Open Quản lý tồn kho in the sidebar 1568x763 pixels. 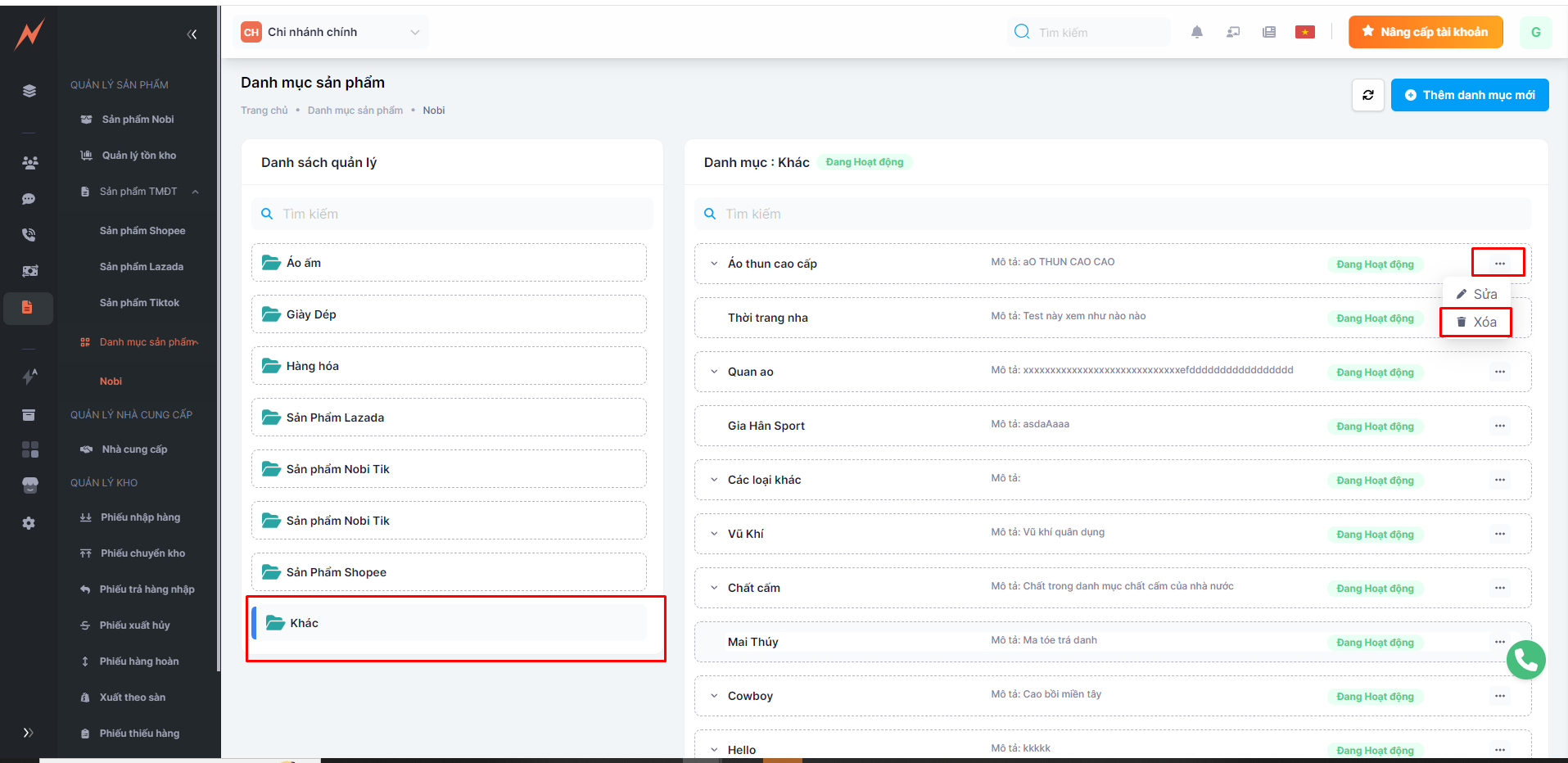click(x=138, y=156)
